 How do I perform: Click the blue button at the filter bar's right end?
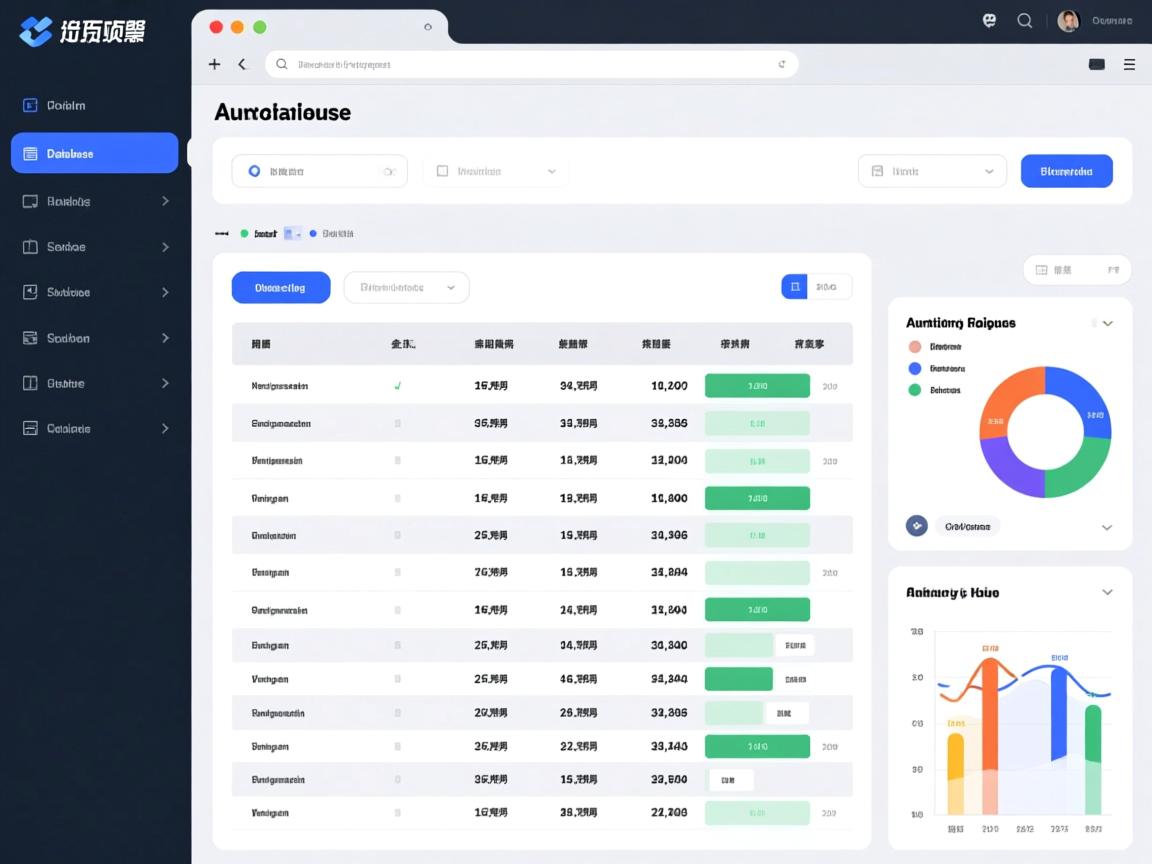[1066, 171]
